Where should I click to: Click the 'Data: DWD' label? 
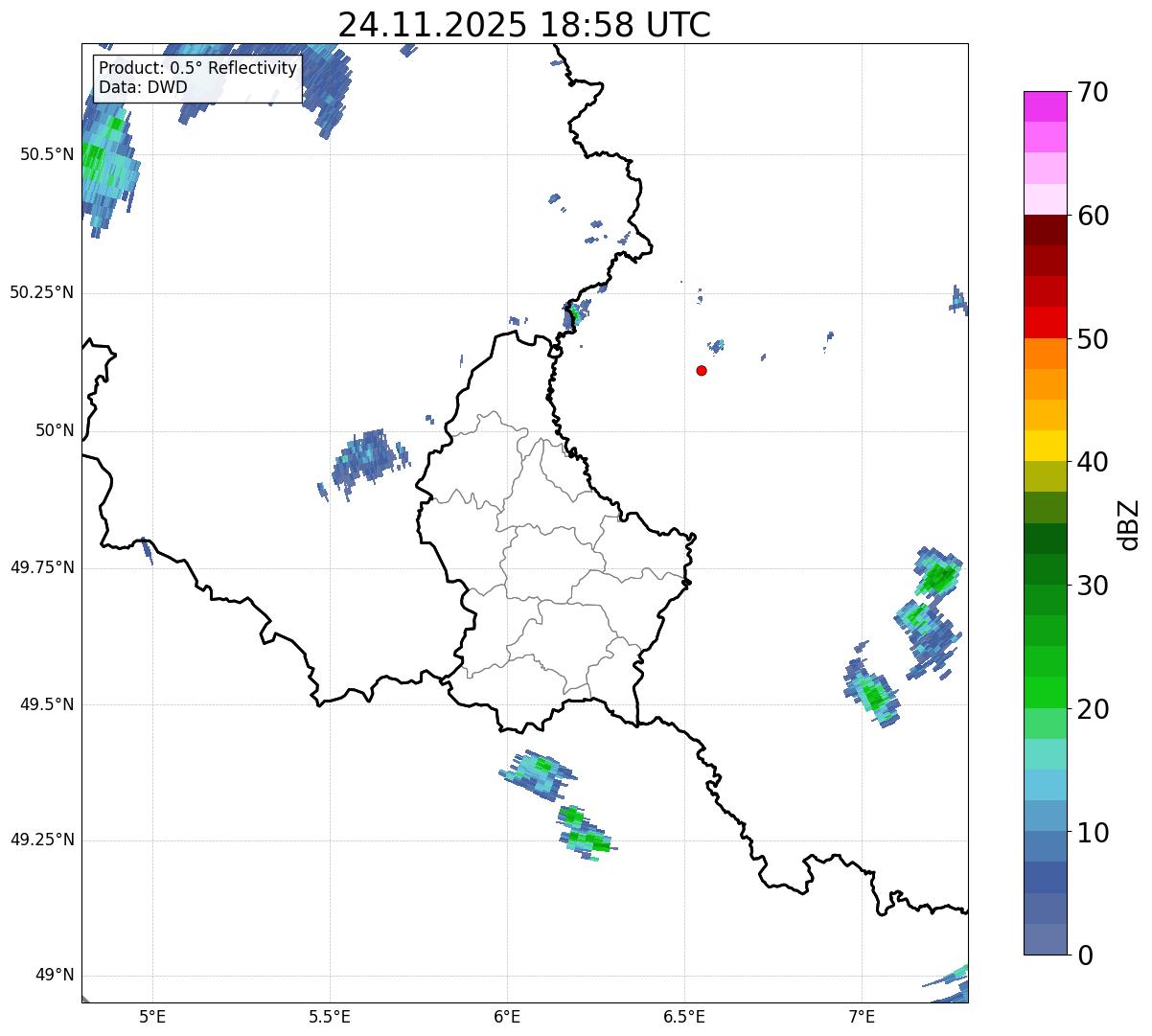(143, 87)
